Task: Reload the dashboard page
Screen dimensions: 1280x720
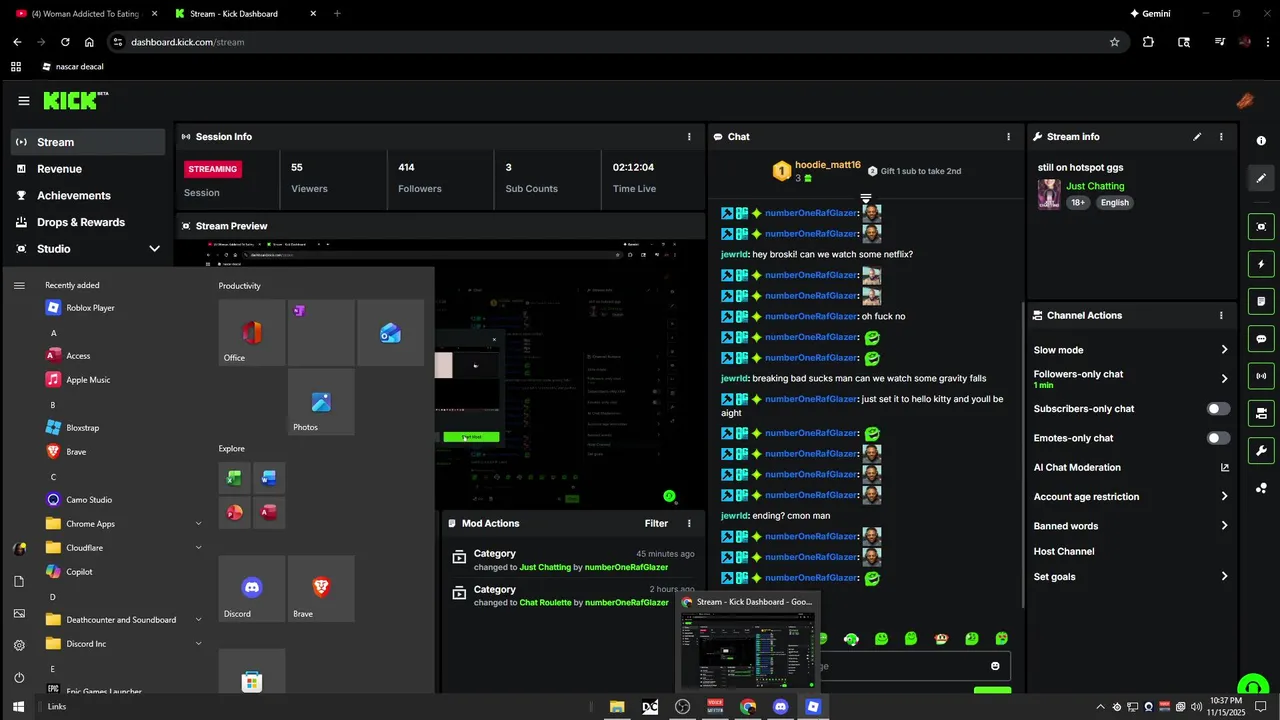Action: (65, 42)
